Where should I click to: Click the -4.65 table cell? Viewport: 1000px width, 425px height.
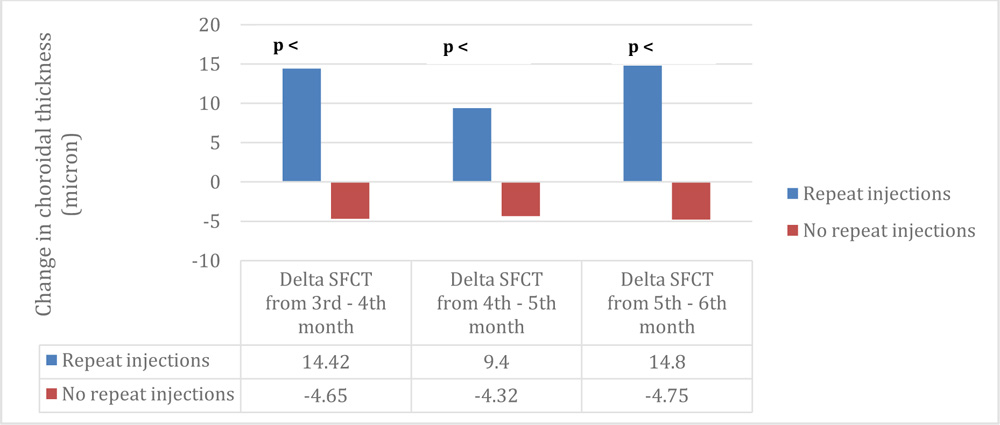coord(325,395)
